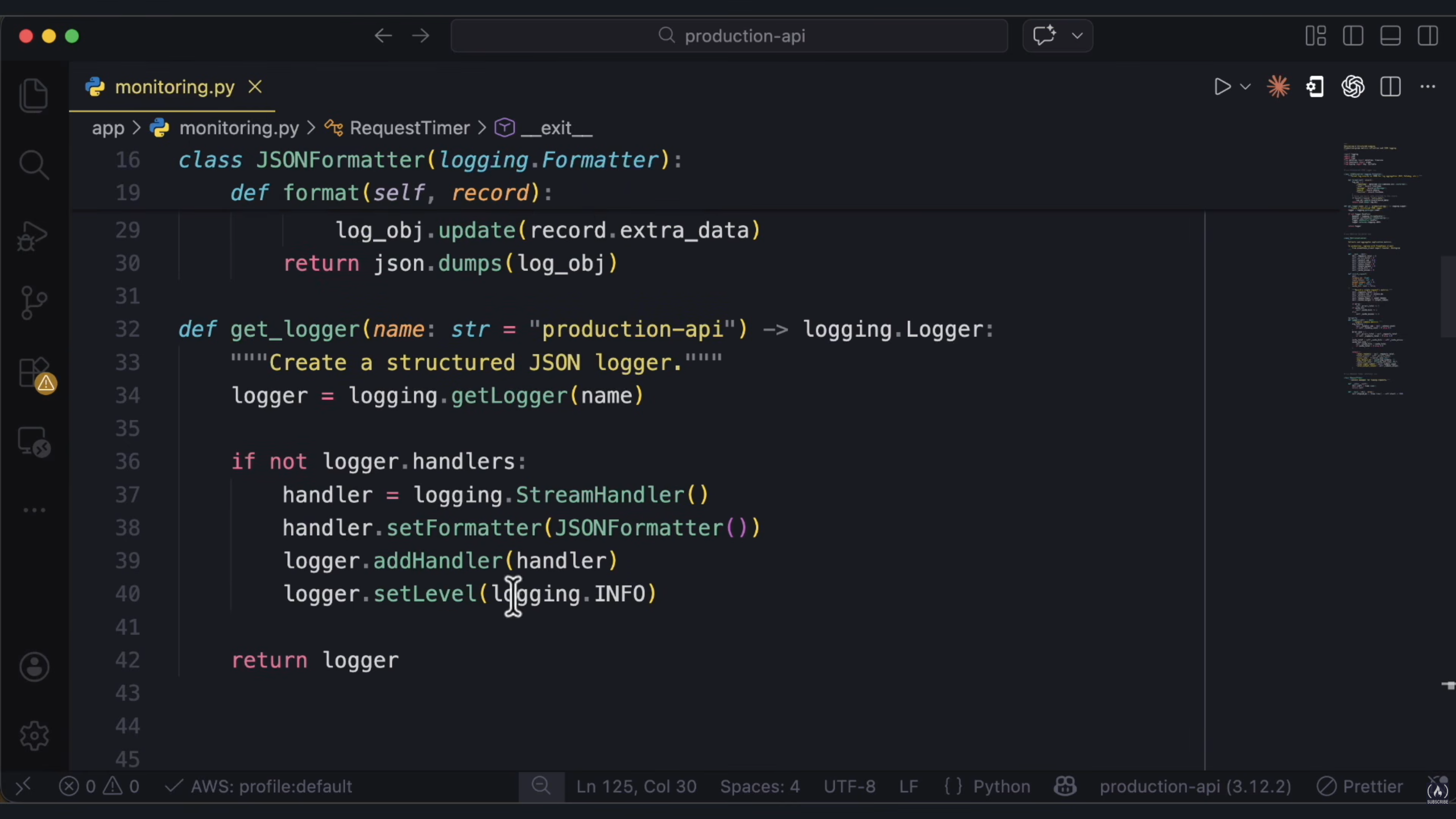
Task: Select interpreter production-api (3.12.2)
Action: point(1196,786)
